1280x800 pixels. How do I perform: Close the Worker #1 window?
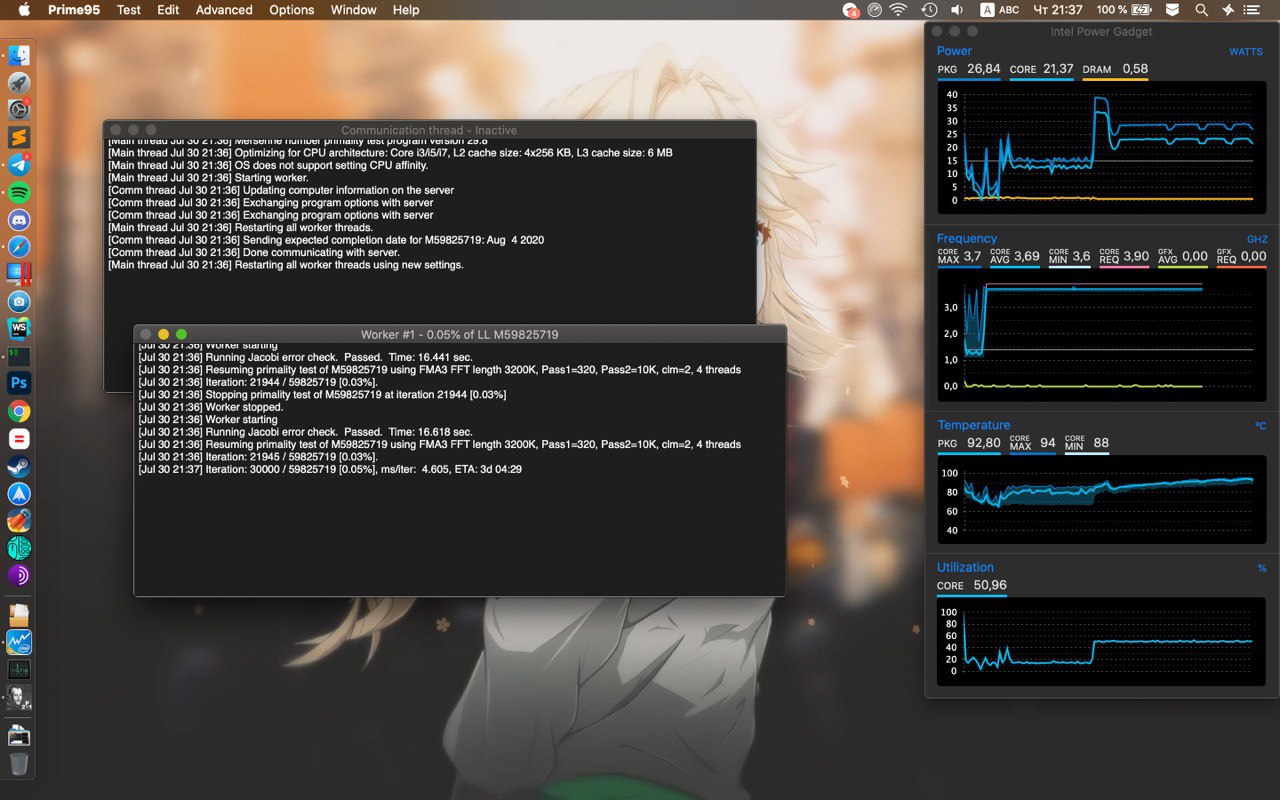pos(146,334)
